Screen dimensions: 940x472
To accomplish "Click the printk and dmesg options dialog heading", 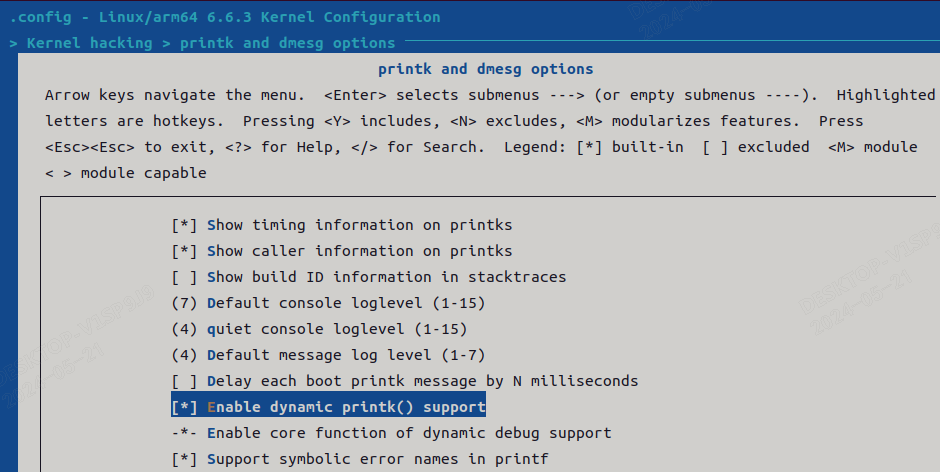I will (485, 69).
